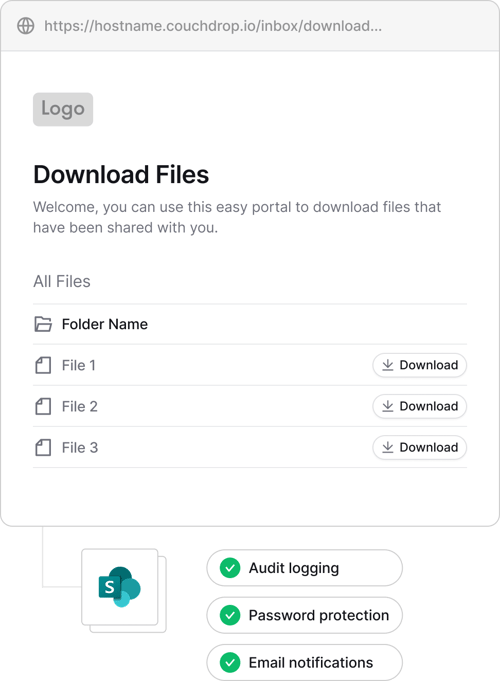500x681 pixels.
Task: Click the couchdrop inbox URL field
Action: click(213, 26)
